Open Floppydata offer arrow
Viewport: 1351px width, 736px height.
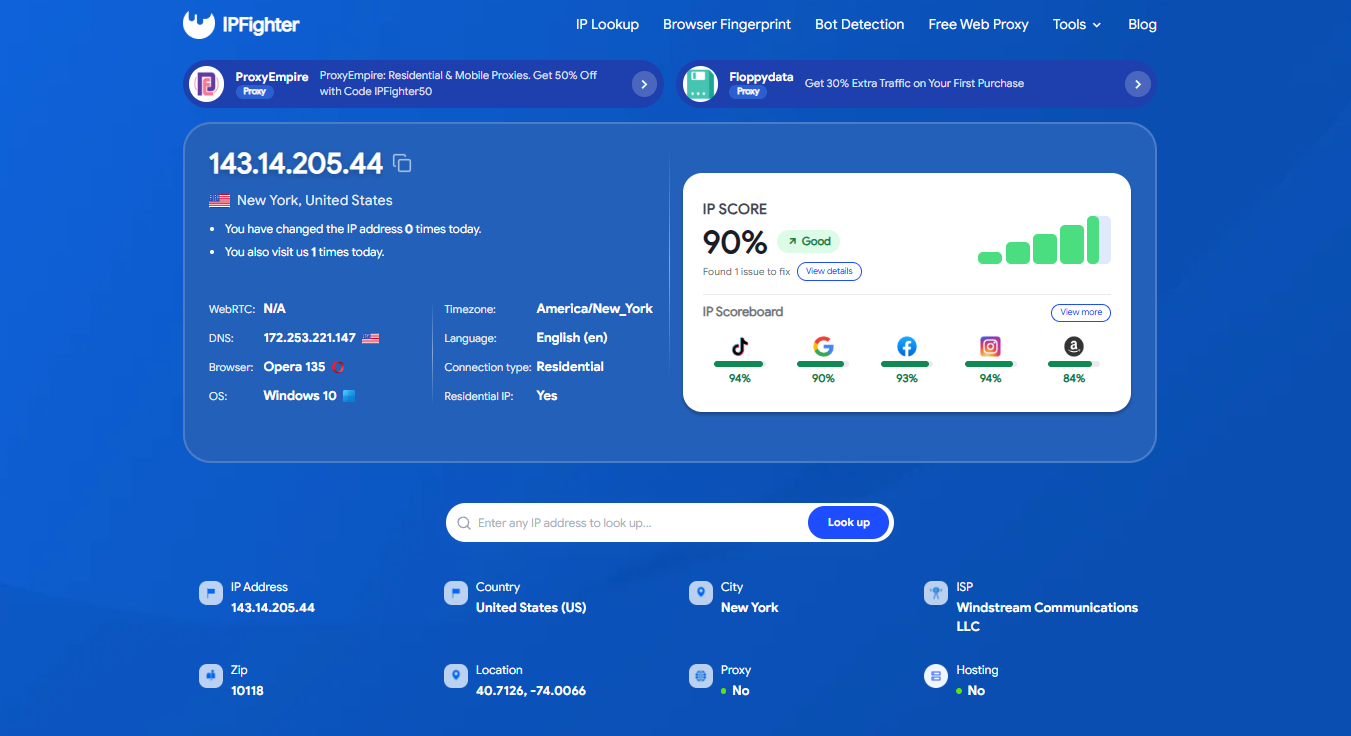(x=1138, y=84)
